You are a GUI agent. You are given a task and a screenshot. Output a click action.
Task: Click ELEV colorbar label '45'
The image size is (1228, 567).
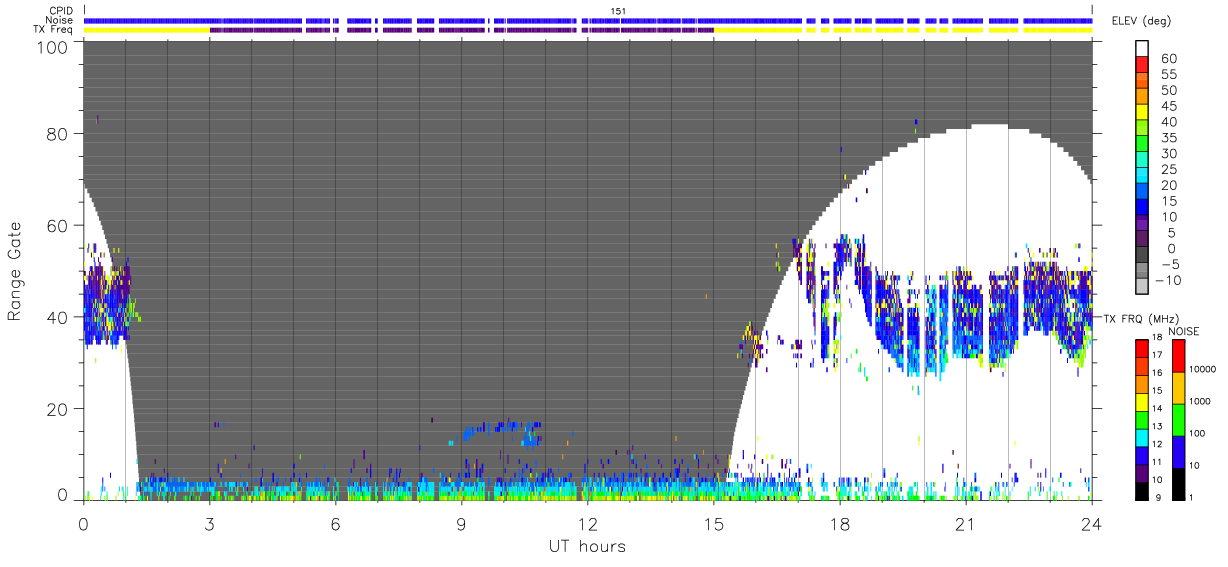pos(1167,106)
